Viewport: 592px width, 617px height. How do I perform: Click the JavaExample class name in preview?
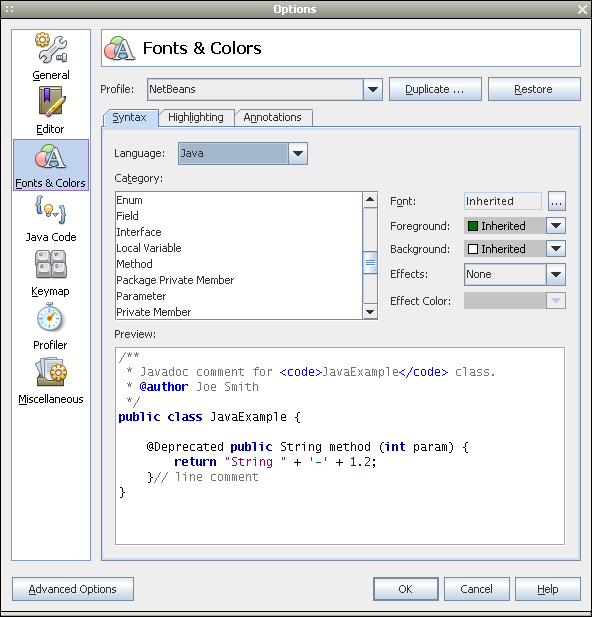click(248, 417)
